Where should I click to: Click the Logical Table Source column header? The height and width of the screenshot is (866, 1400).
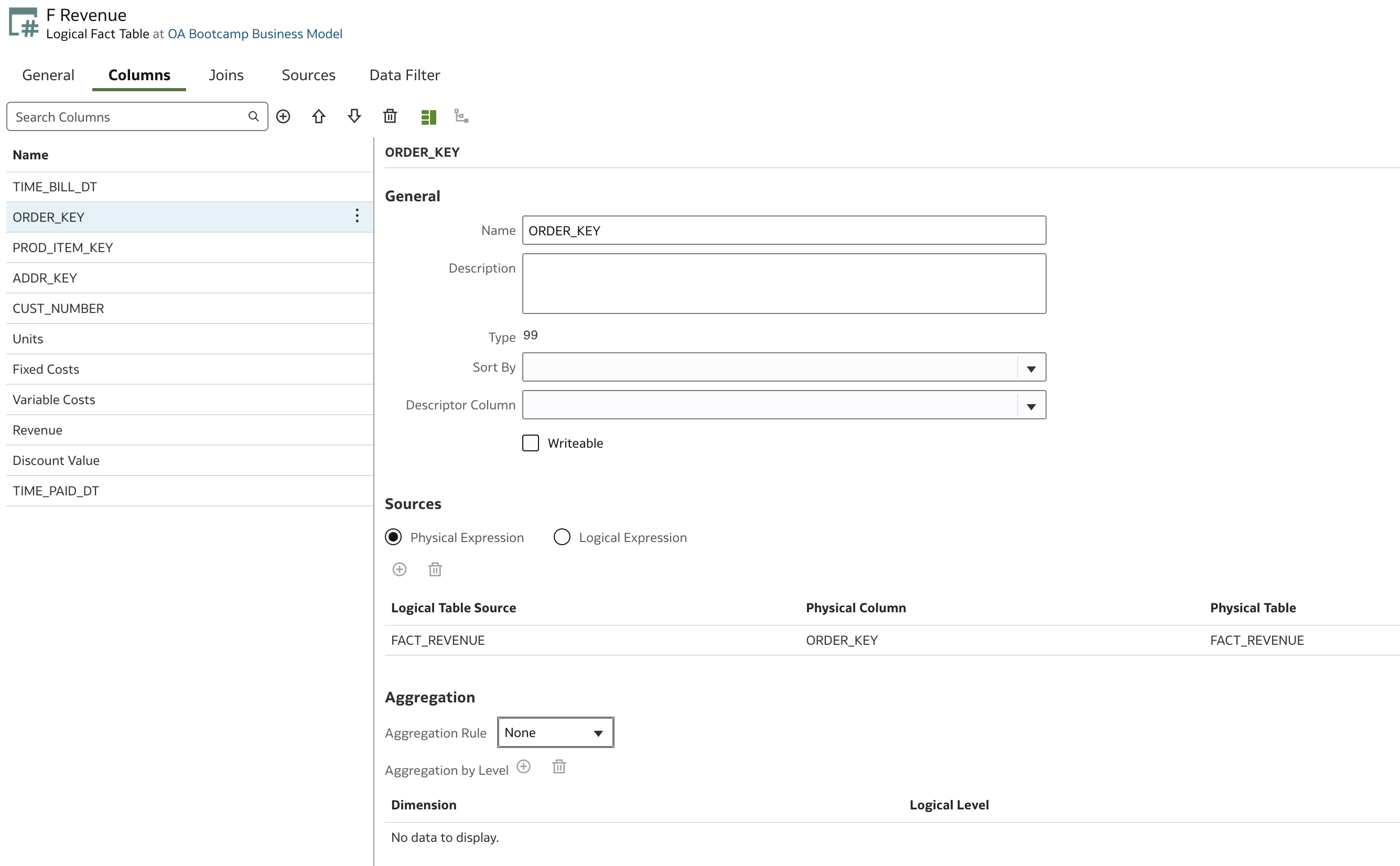453,608
